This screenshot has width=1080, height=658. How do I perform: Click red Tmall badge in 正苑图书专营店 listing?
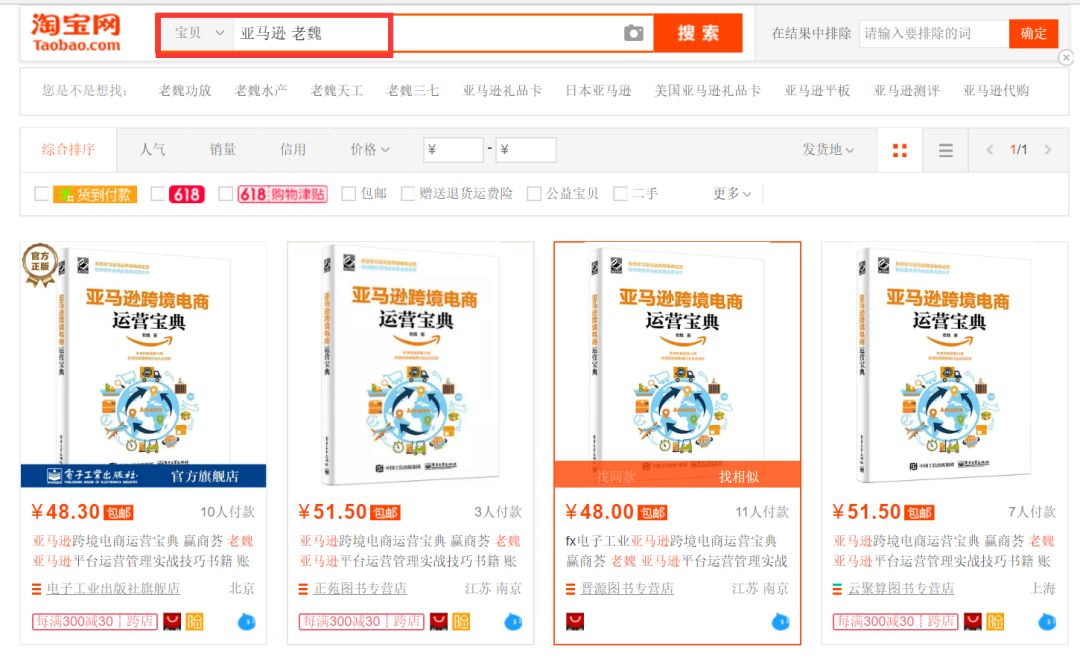[439, 622]
